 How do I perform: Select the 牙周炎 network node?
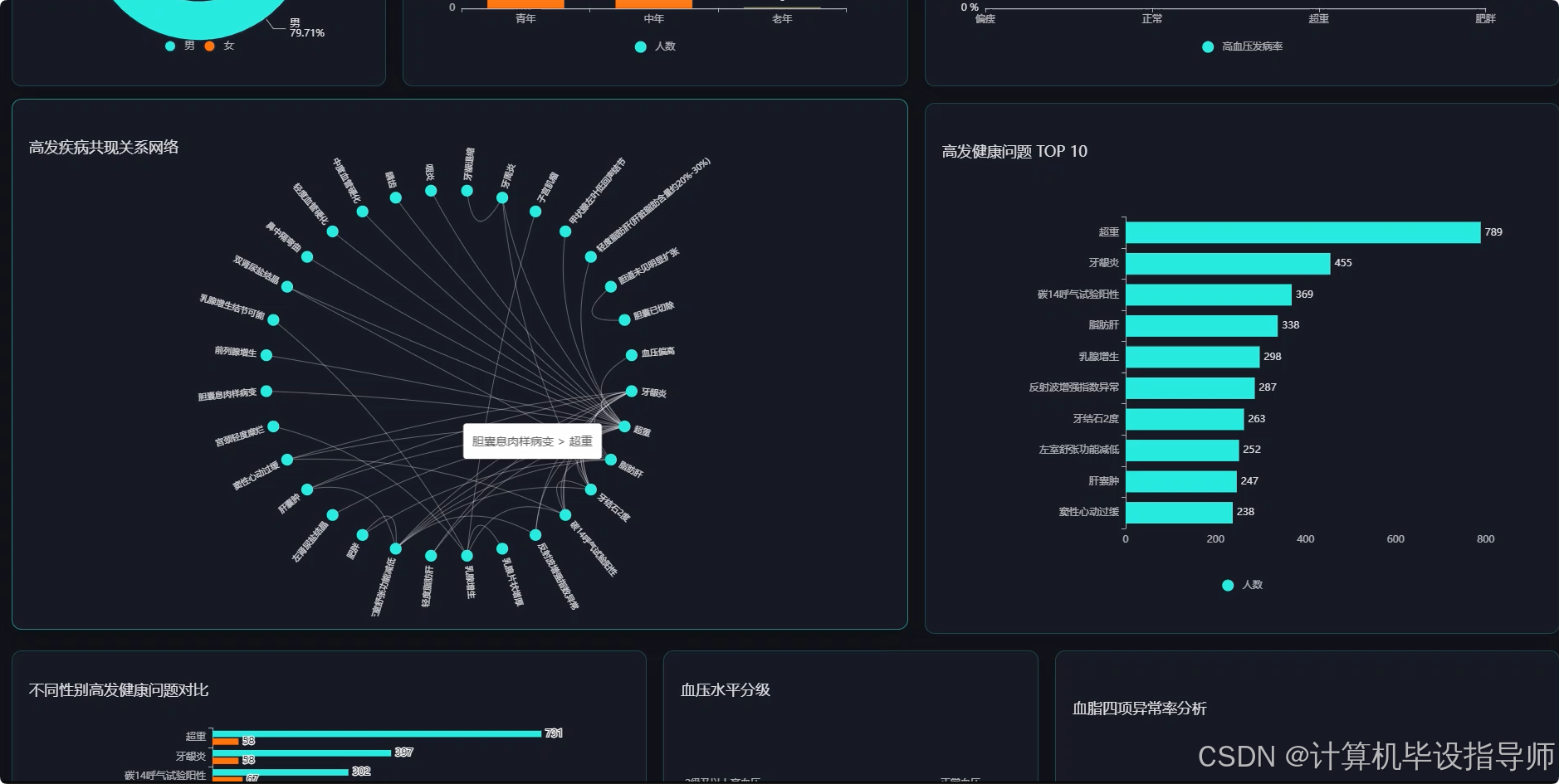click(502, 197)
